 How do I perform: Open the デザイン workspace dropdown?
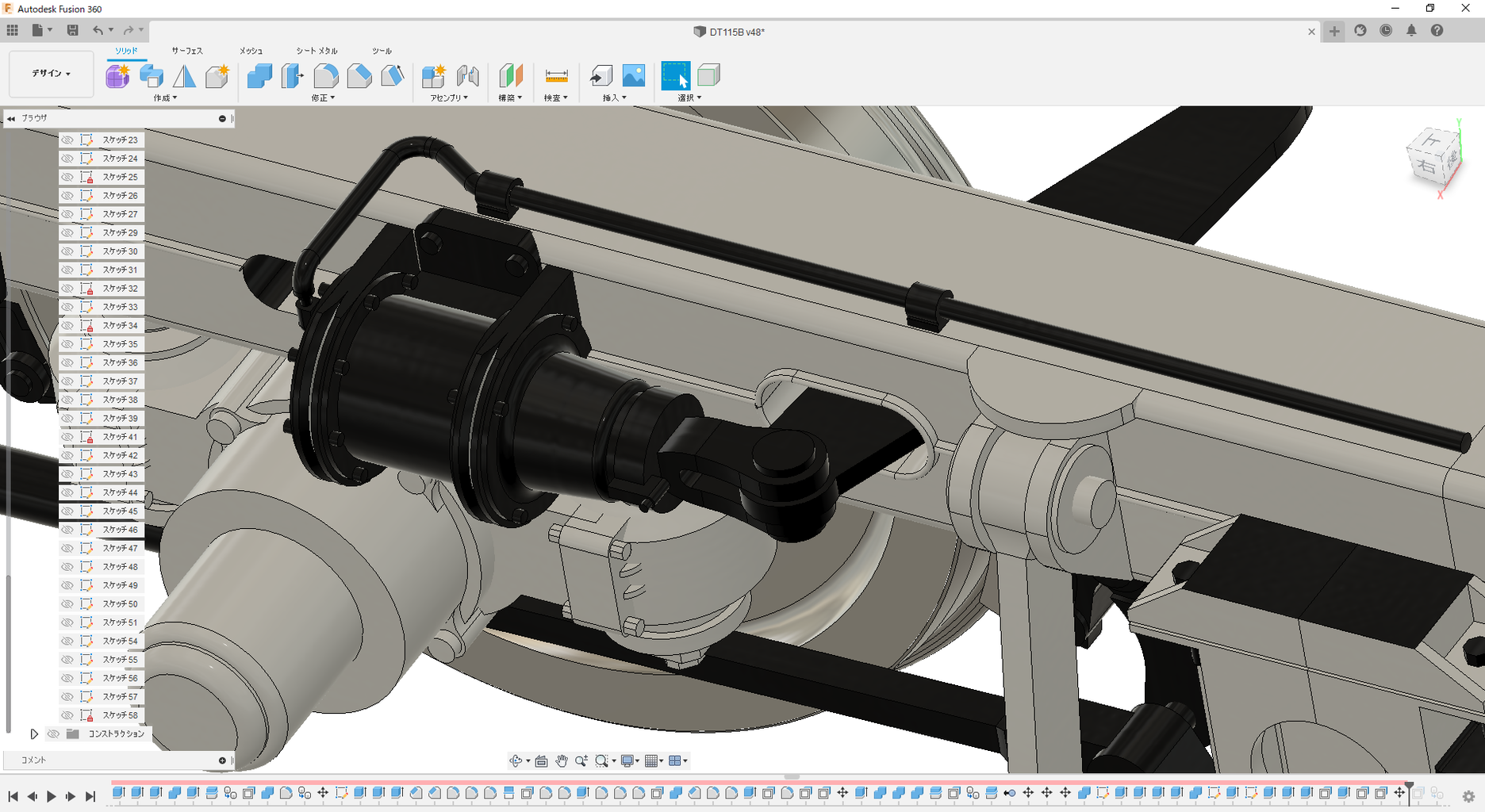point(52,74)
